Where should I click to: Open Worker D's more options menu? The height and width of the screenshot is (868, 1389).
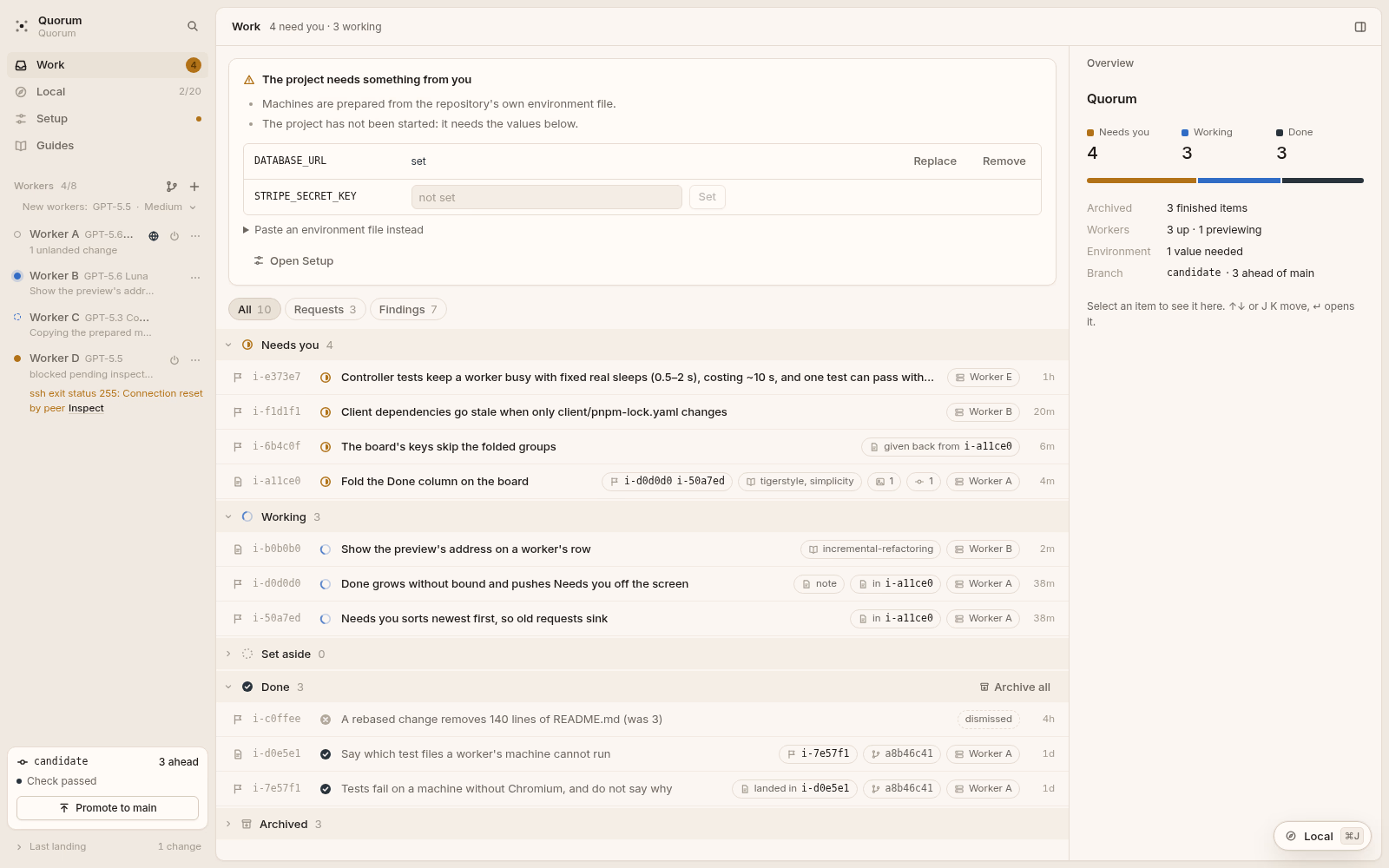[x=195, y=360]
